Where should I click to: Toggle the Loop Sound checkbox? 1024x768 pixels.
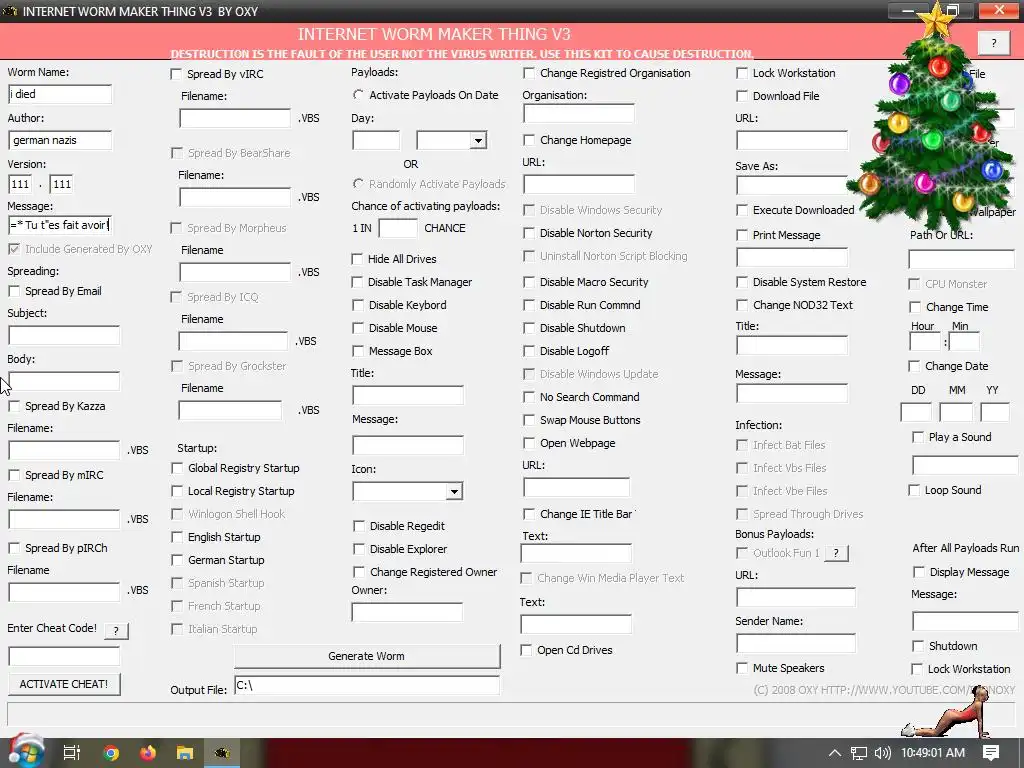tap(914, 490)
